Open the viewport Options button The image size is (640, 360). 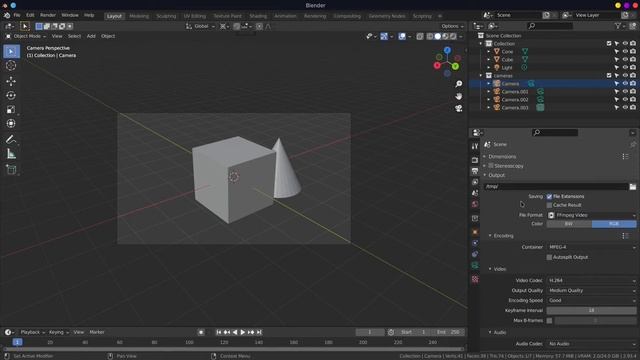point(453,26)
